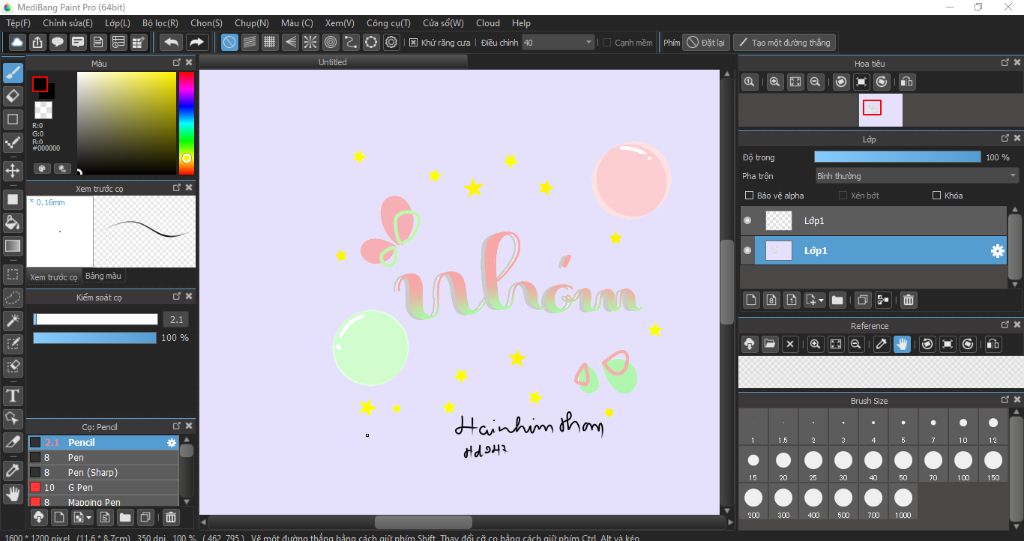Click the Đặt lại button

[x=706, y=42]
